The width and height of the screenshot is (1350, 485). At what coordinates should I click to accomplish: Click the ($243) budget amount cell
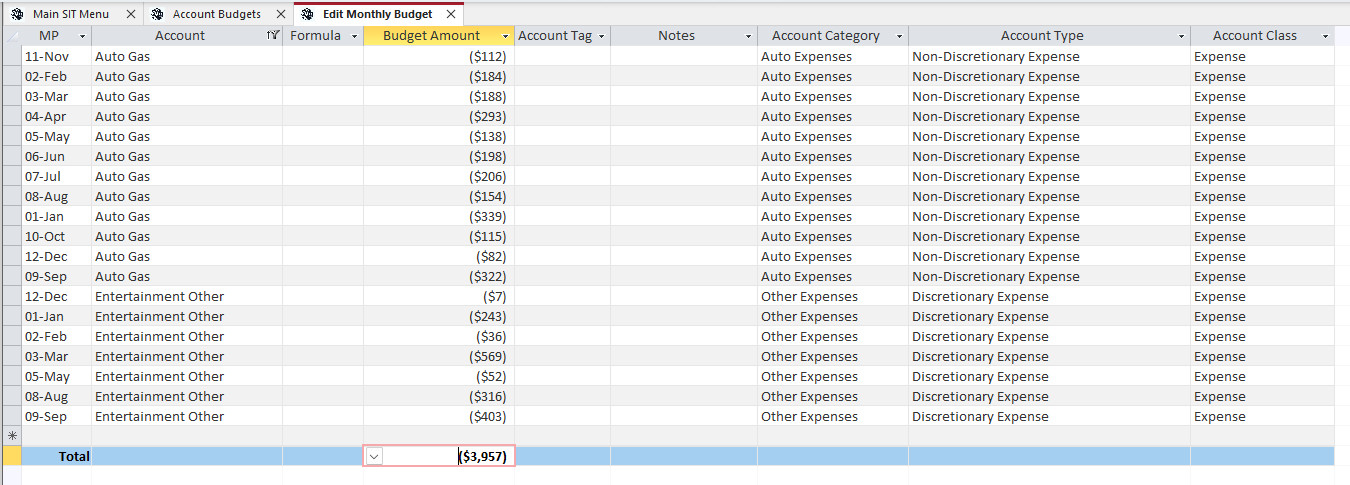tap(439, 316)
